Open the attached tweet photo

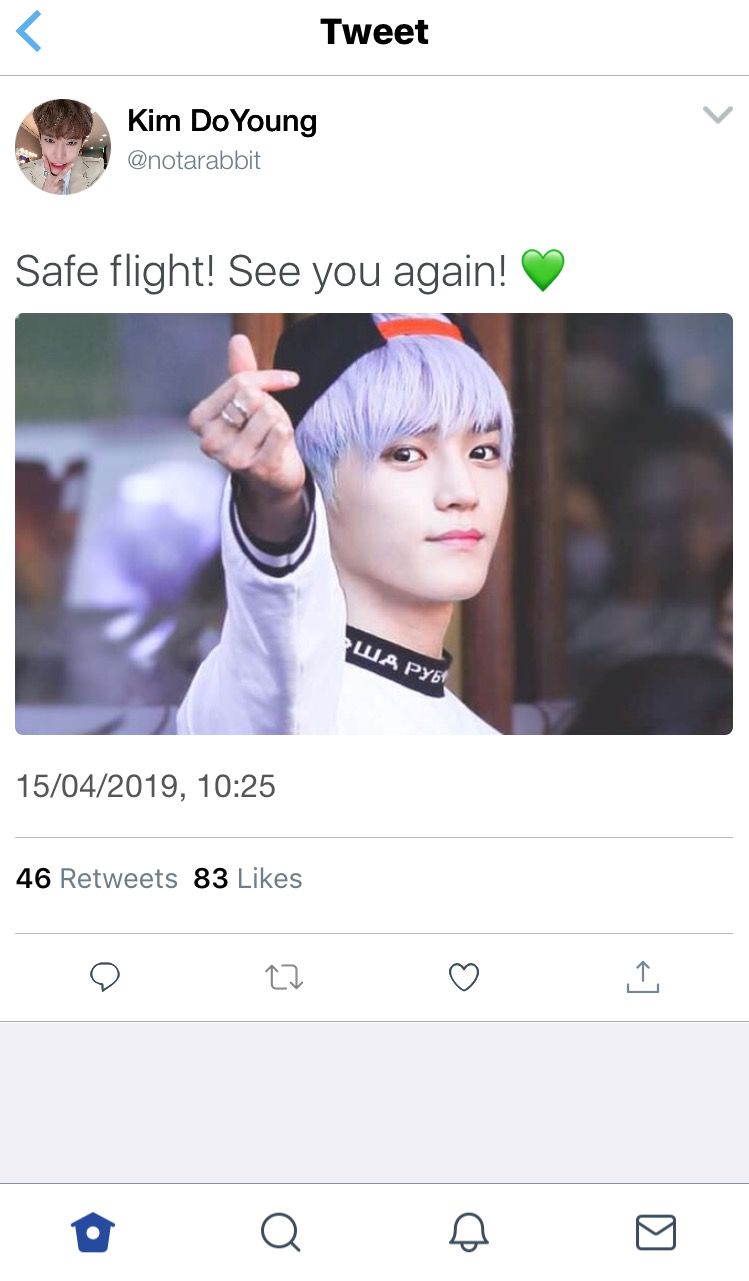click(374, 524)
